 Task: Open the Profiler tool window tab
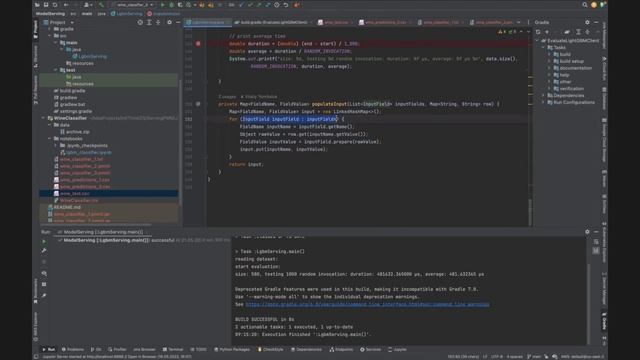tap(117, 349)
